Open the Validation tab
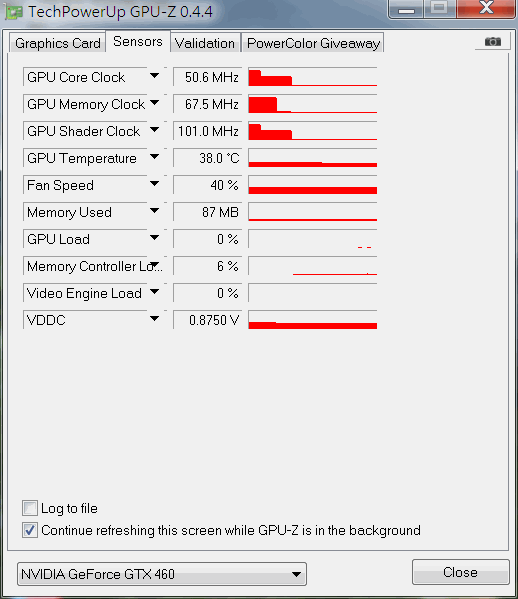This screenshot has height=599, width=518. pyautogui.click(x=205, y=43)
